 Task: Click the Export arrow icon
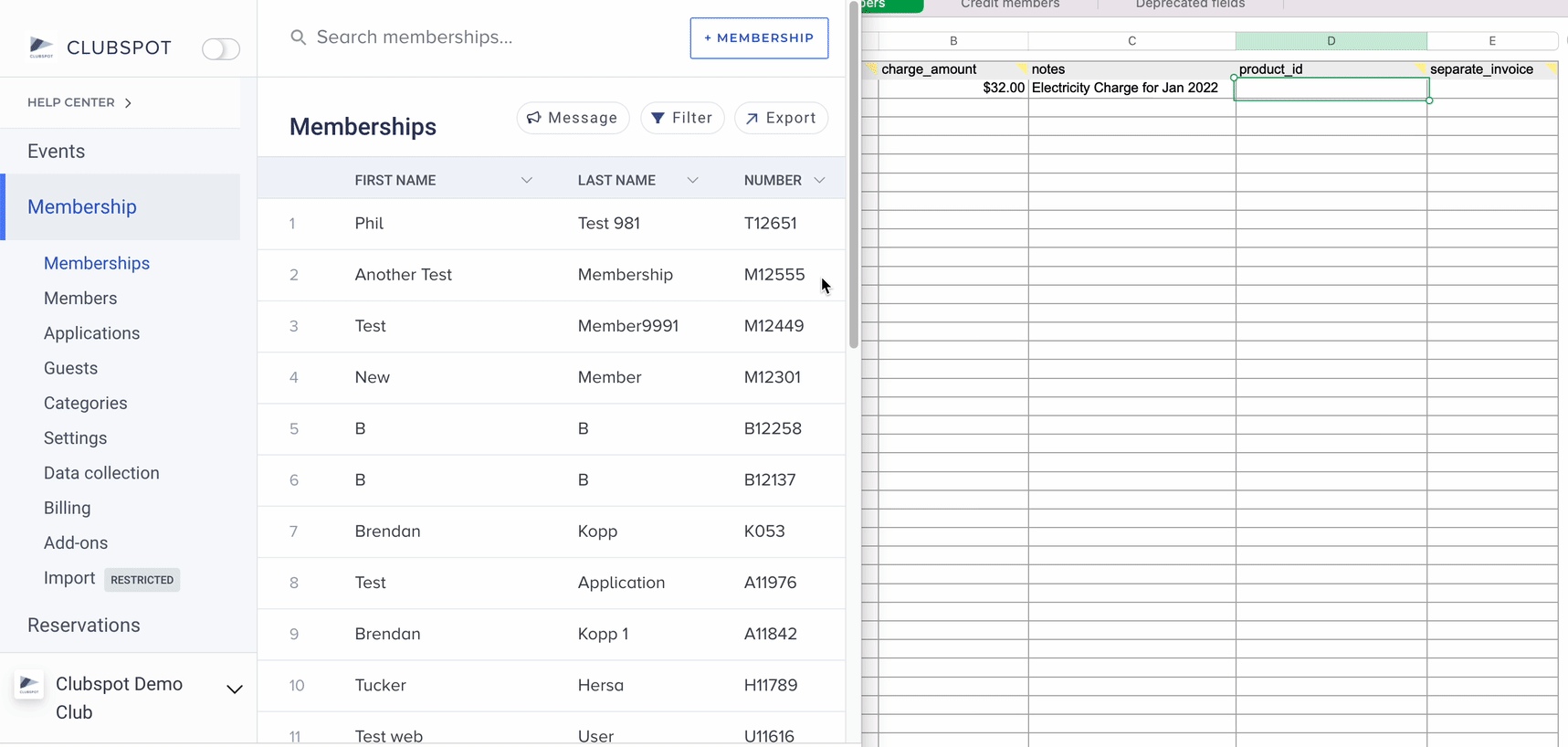[752, 119]
